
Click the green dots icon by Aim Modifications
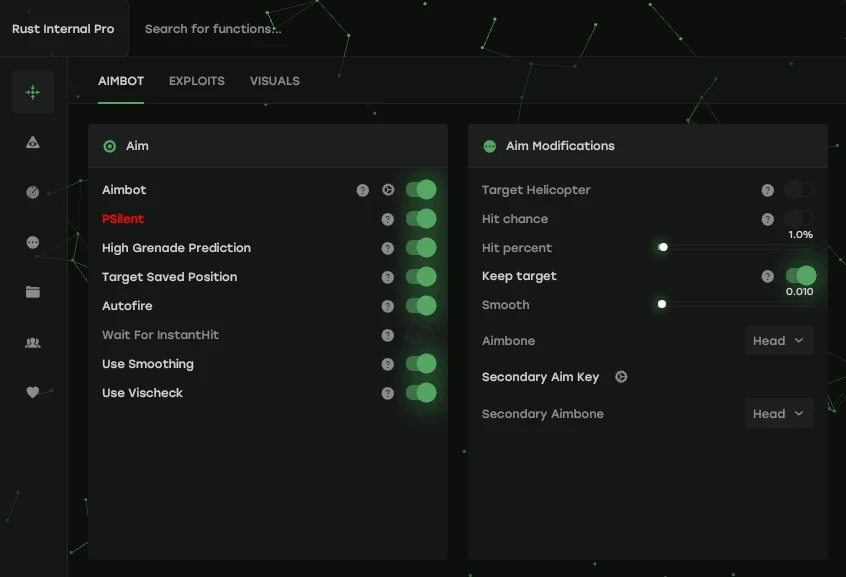(x=489, y=146)
